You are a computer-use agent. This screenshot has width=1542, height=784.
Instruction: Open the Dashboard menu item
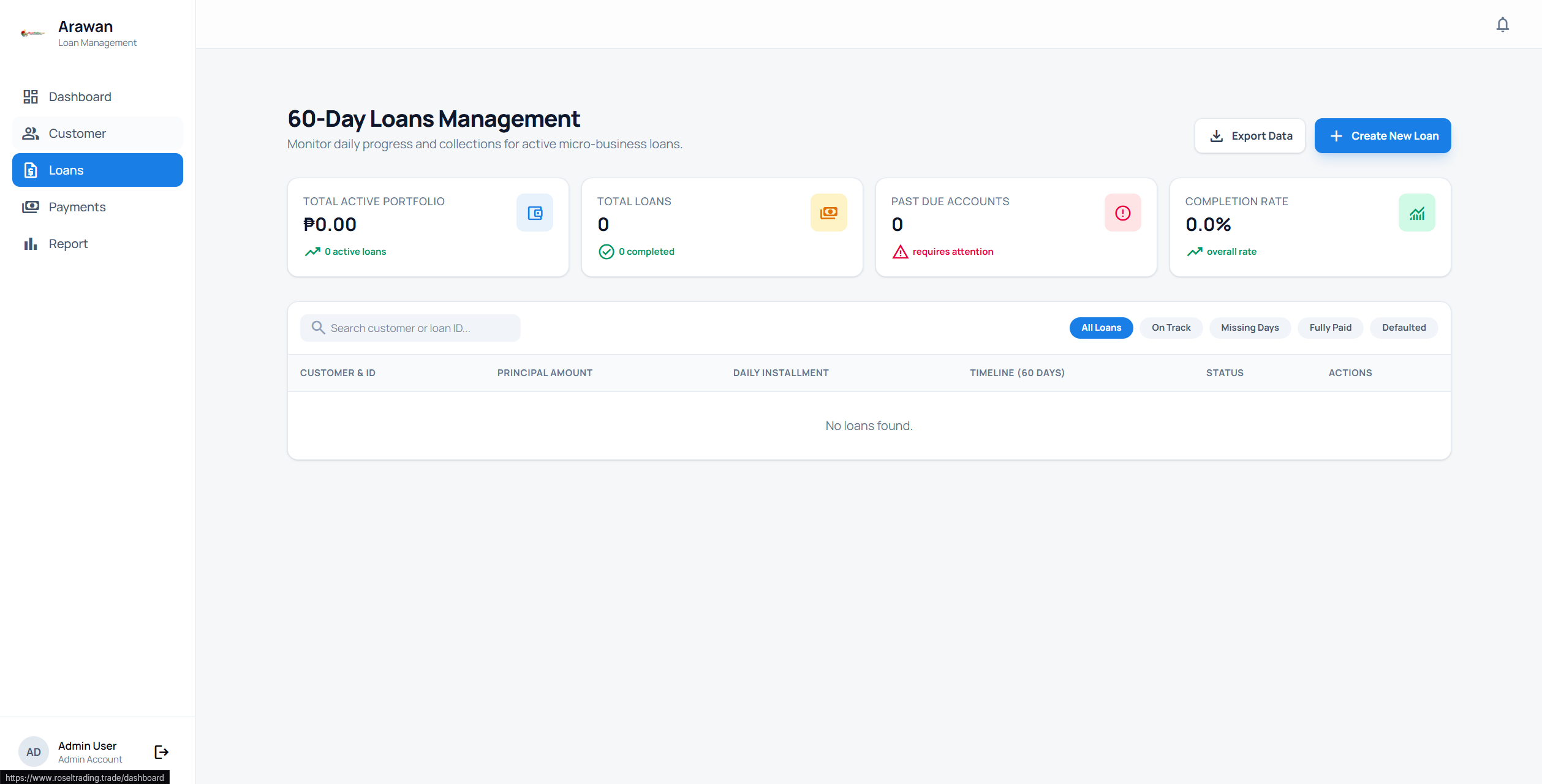point(97,97)
